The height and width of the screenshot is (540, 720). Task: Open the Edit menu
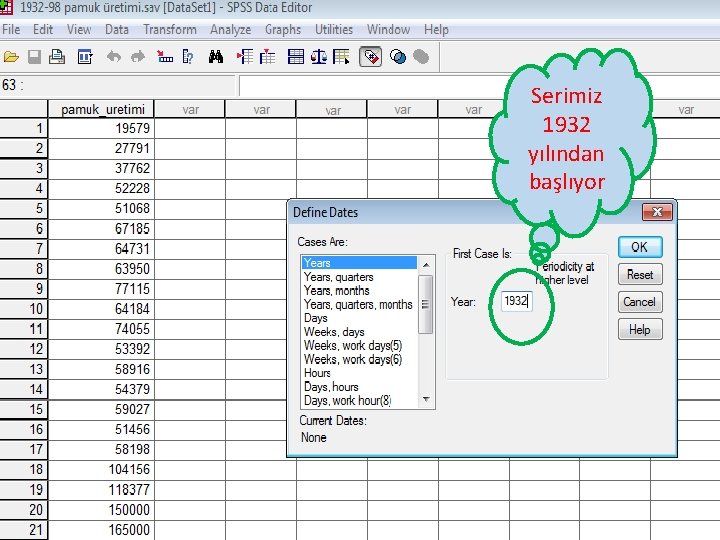click(43, 30)
